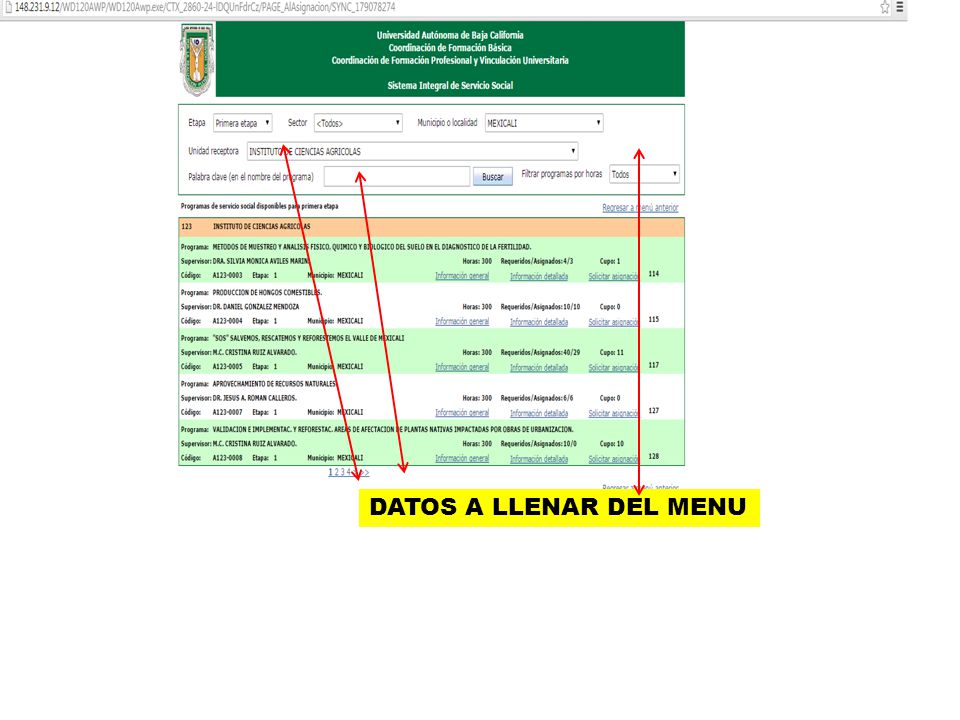This screenshot has height=720, width=960.
Task: Click supervisor DRA. SILVIA MONICA AVILES MARIN
Action: [261, 261]
